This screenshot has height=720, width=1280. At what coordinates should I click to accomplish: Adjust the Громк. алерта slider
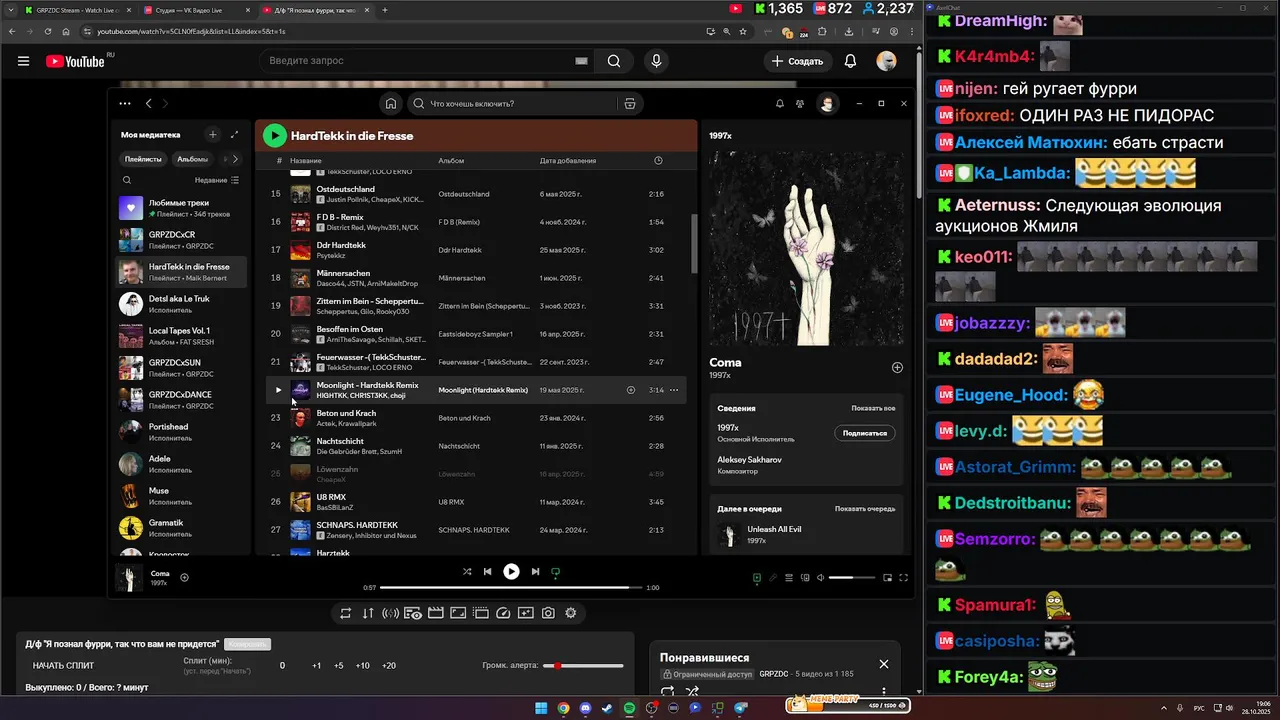[x=583, y=665]
